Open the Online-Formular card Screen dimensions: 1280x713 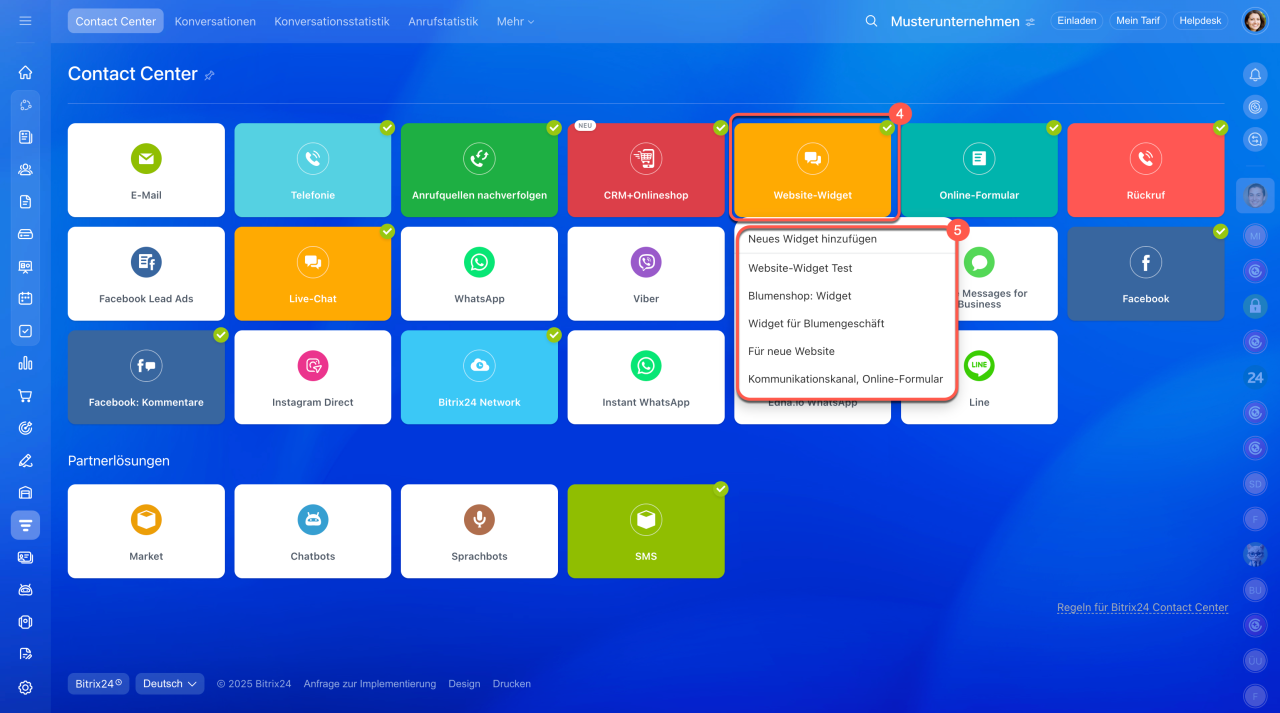tap(979, 170)
